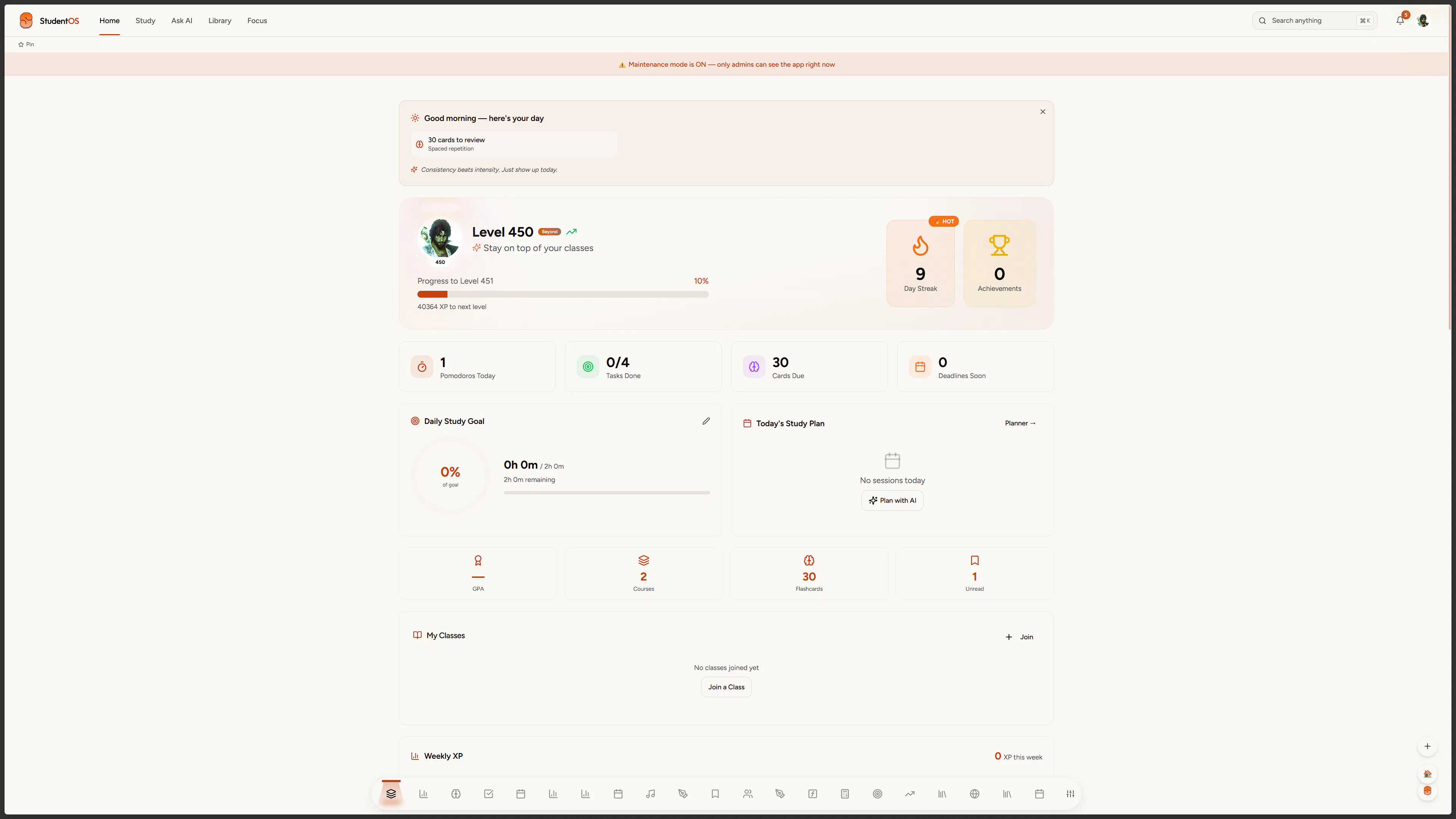This screenshot has width=1456, height=819.
Task: Open the checkbox tasks icon in dock
Action: [488, 794]
